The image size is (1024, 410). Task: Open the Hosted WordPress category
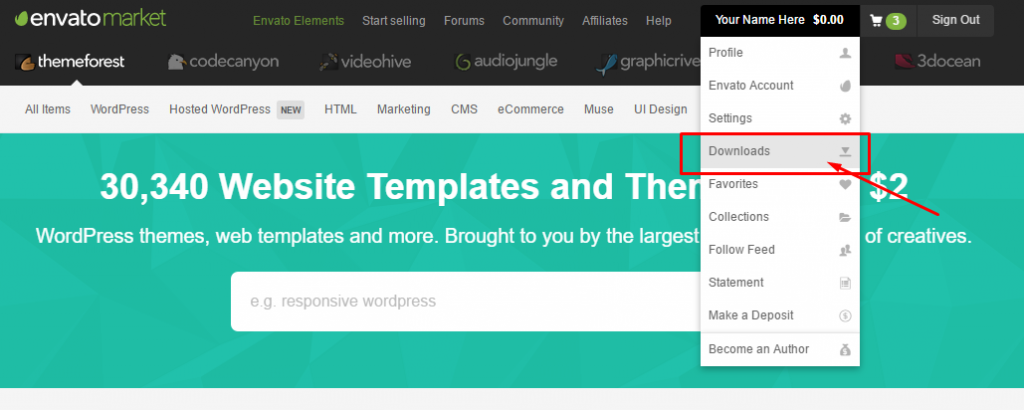coord(220,110)
